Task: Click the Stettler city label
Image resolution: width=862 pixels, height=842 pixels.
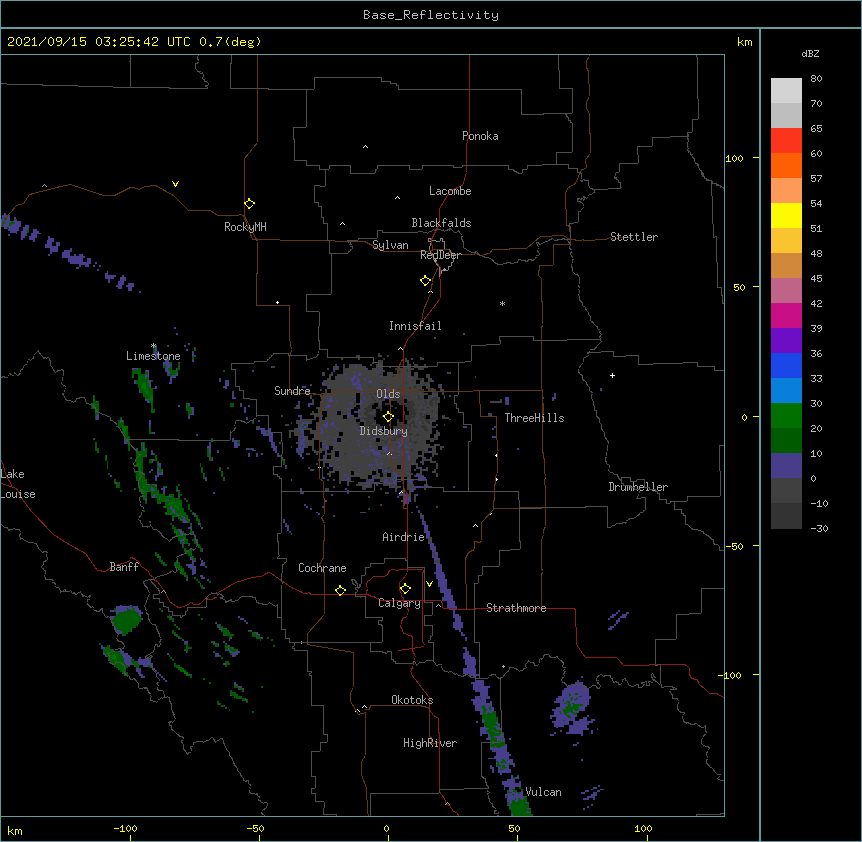Action: pos(634,237)
